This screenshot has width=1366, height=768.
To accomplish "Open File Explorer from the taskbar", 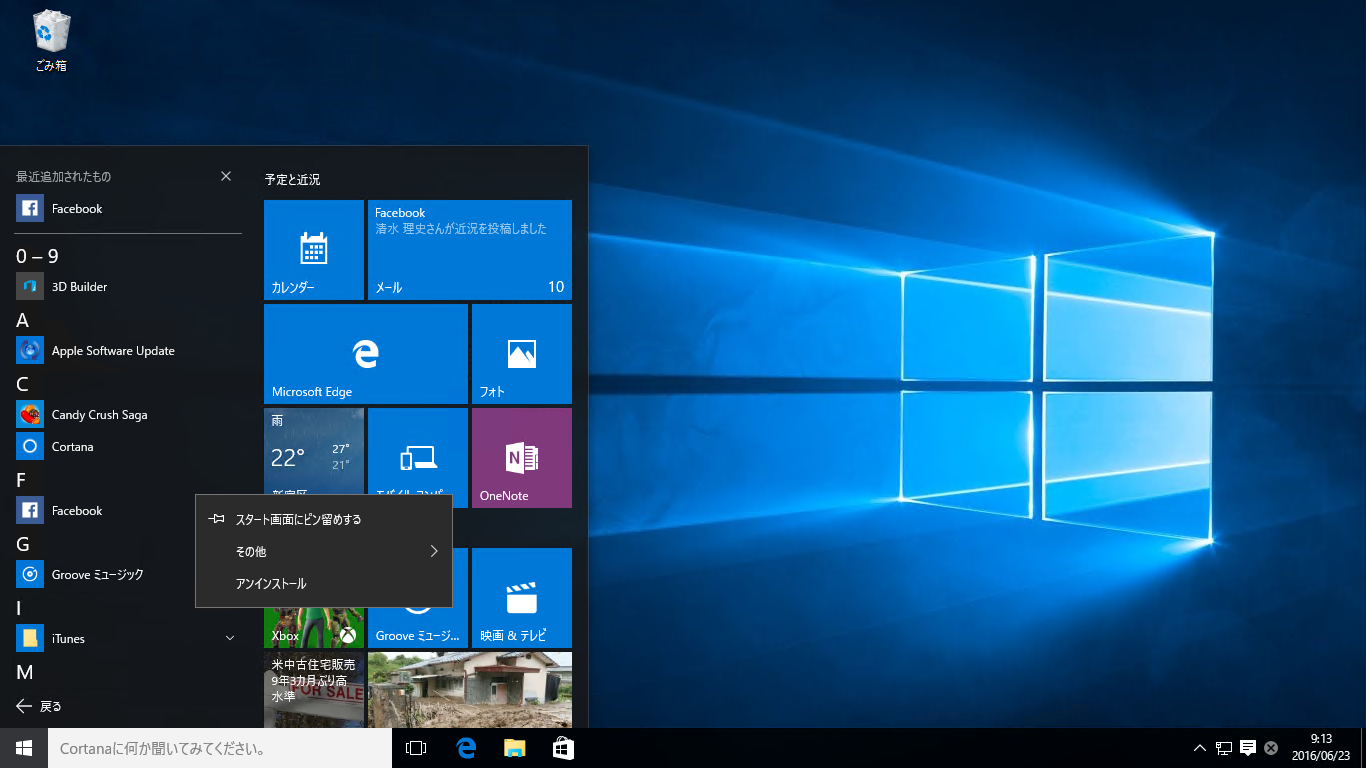I will click(x=514, y=748).
